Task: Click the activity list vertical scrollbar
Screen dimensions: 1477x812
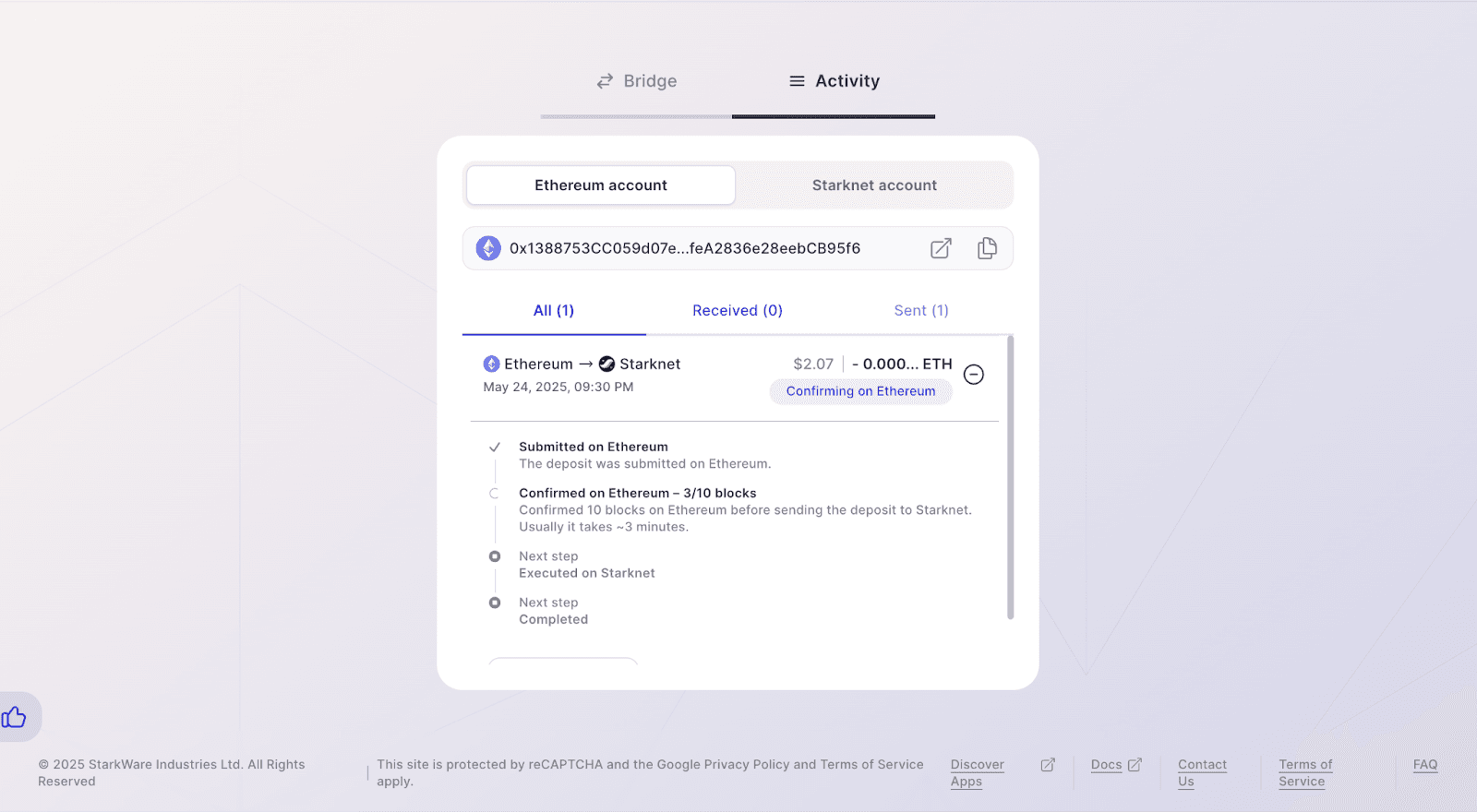Action: tap(1010, 477)
